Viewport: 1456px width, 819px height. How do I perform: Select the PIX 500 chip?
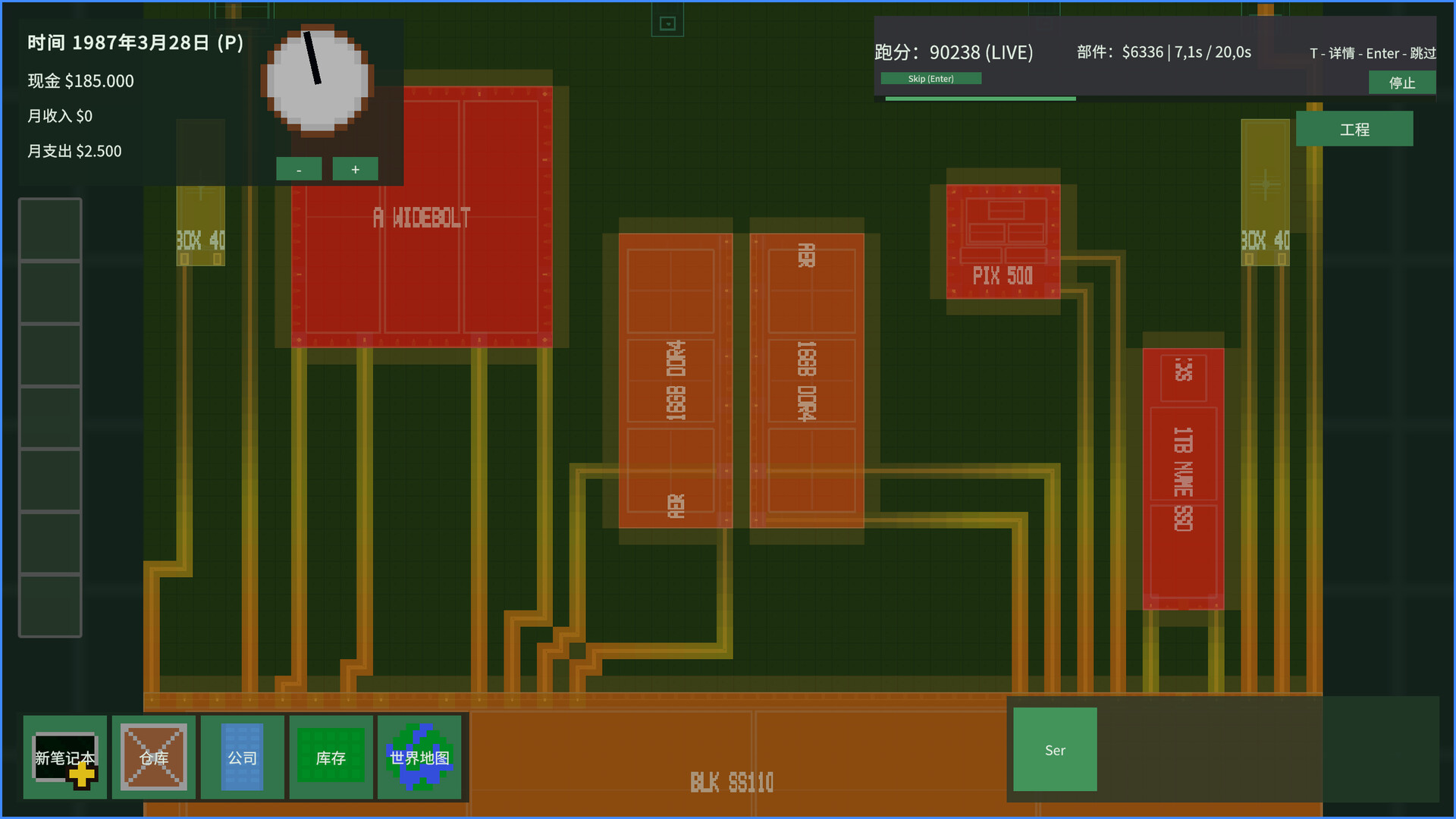1003,241
